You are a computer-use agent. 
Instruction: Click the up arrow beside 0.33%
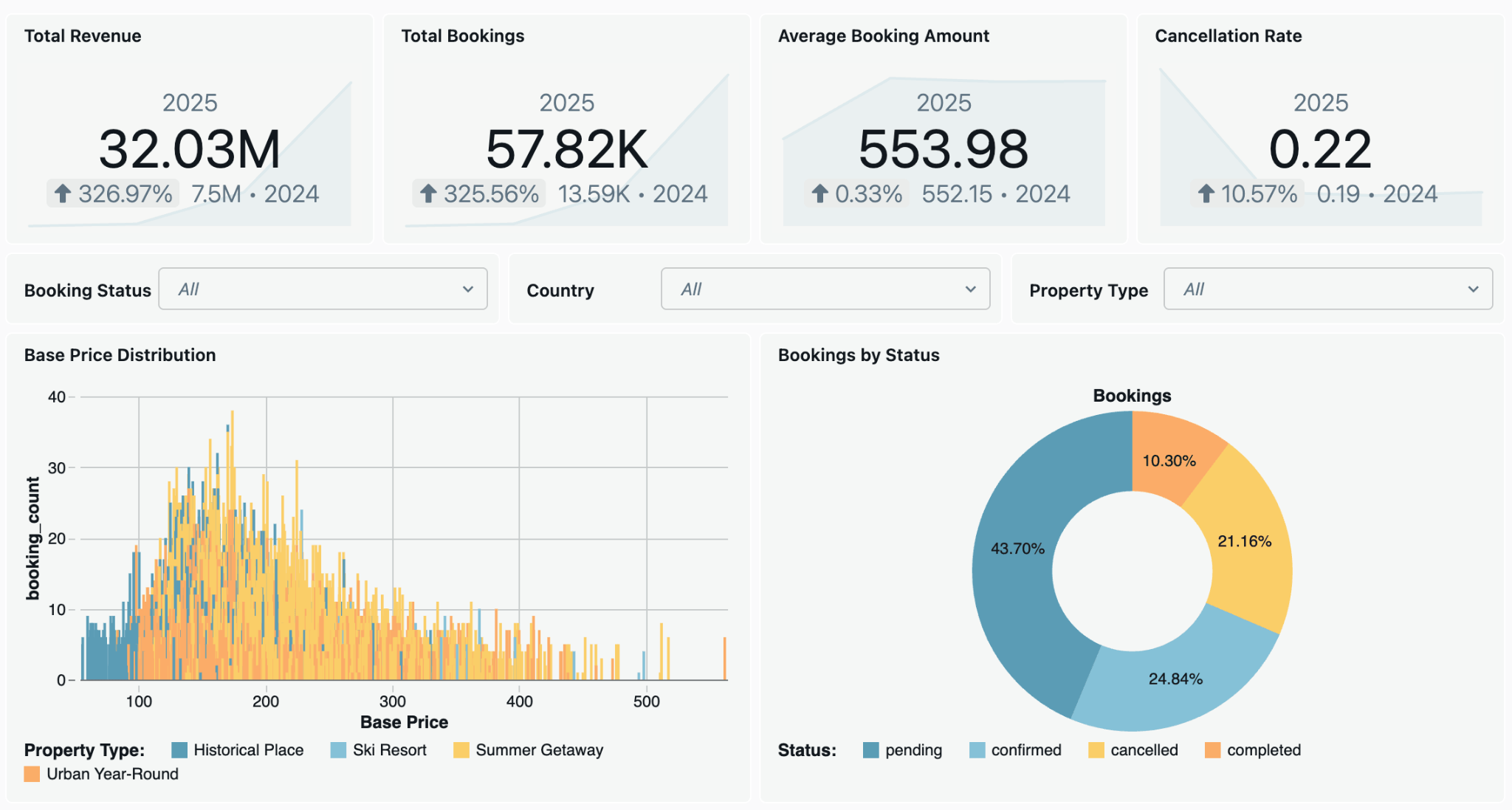[819, 193]
